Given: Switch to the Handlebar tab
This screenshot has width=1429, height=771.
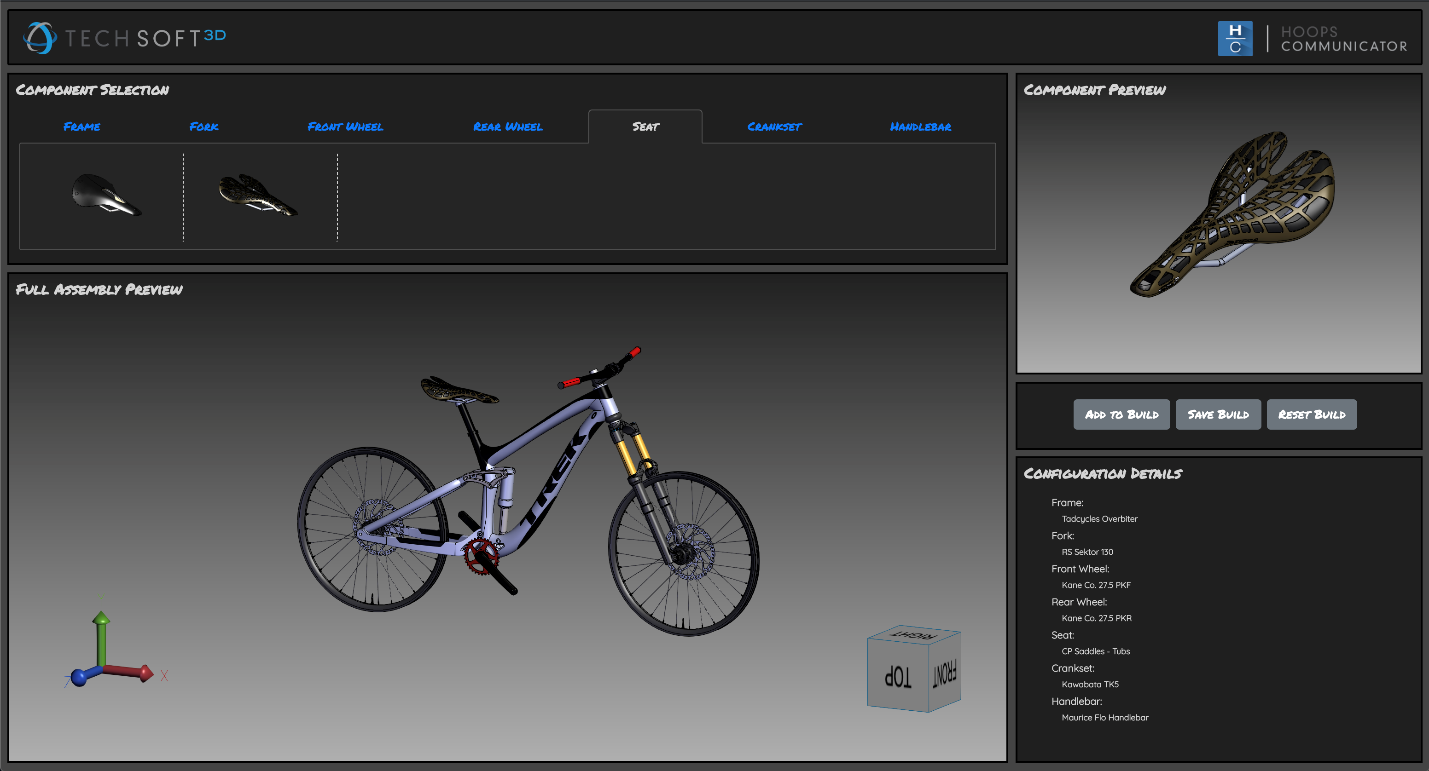Looking at the screenshot, I should point(919,127).
